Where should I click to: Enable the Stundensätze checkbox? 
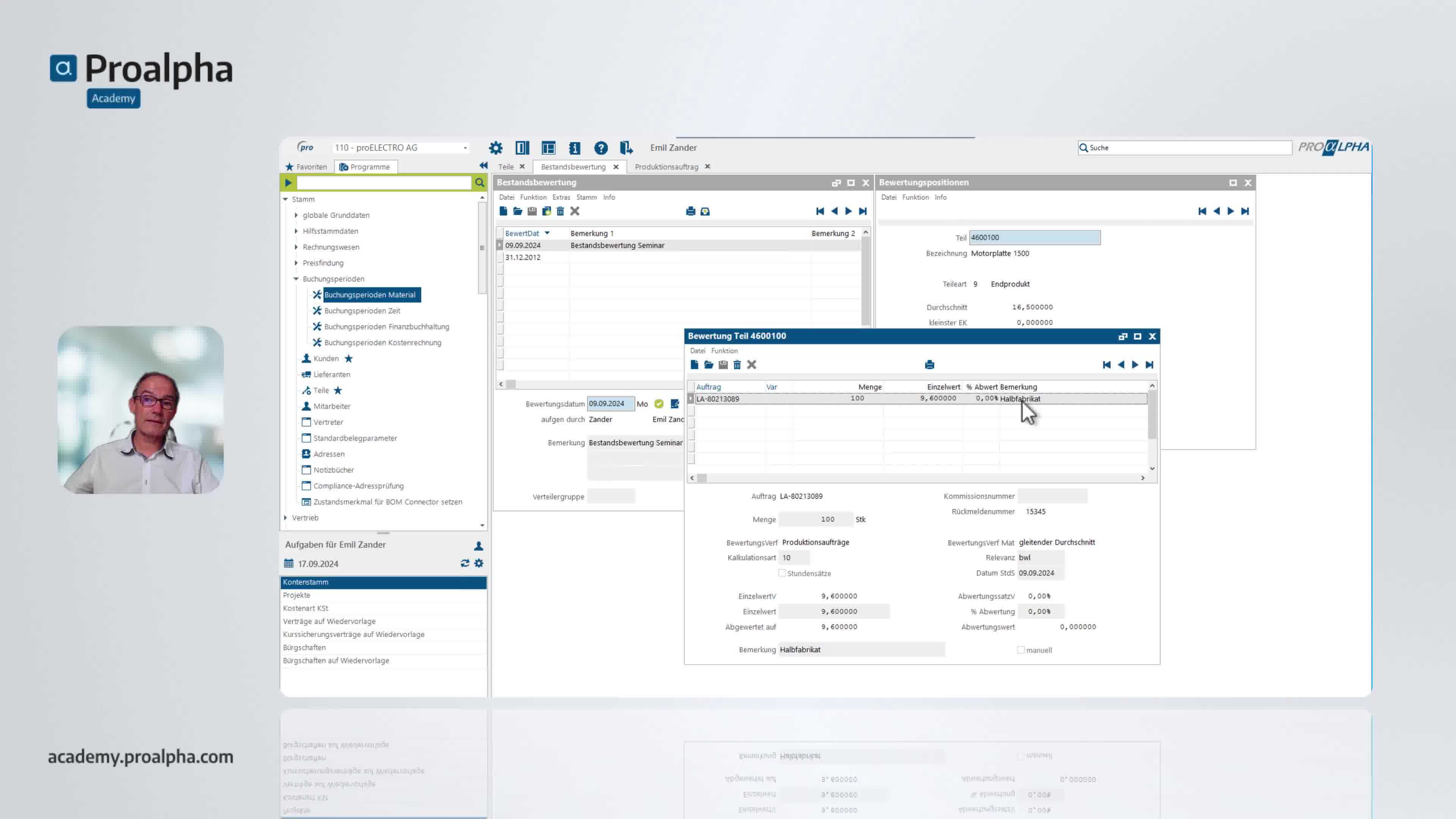[782, 573]
